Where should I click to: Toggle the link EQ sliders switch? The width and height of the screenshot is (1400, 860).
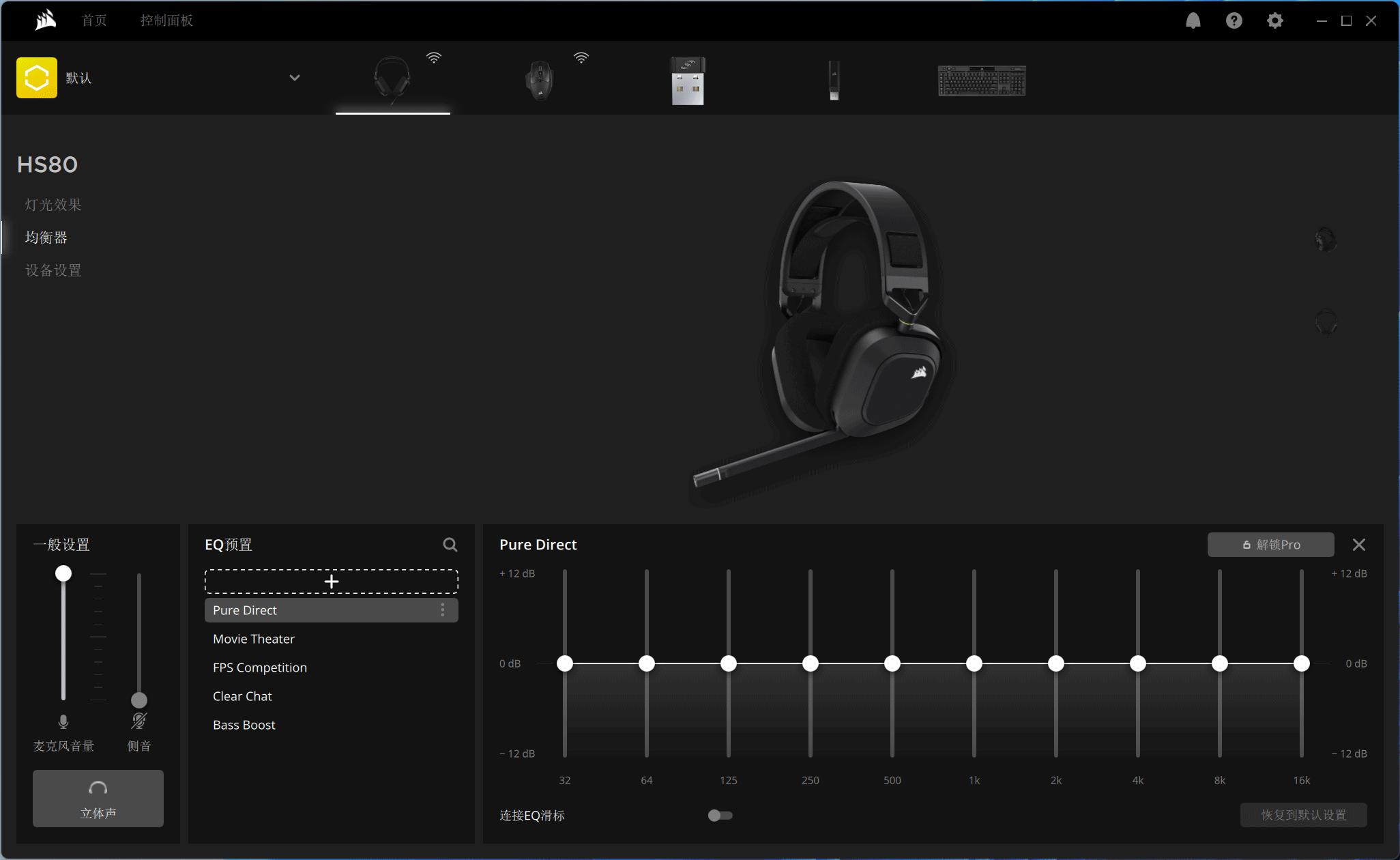tap(720, 815)
